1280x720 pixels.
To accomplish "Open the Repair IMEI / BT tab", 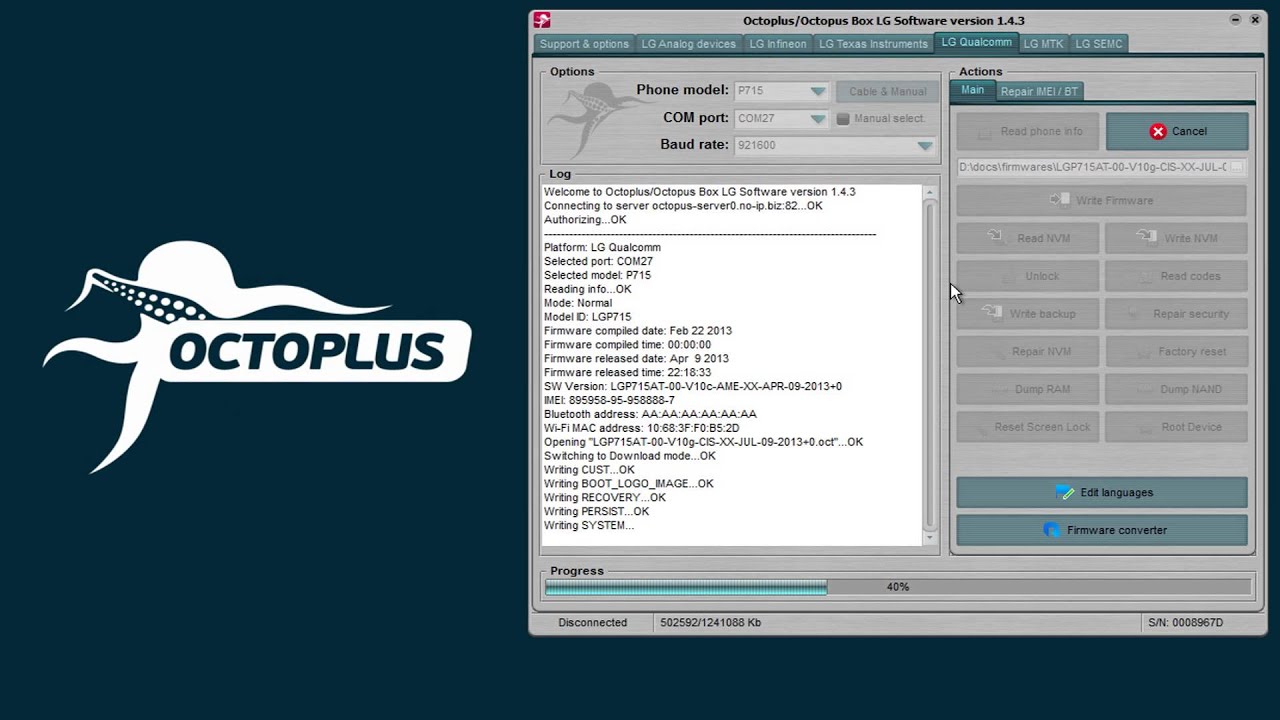I will [1039, 91].
